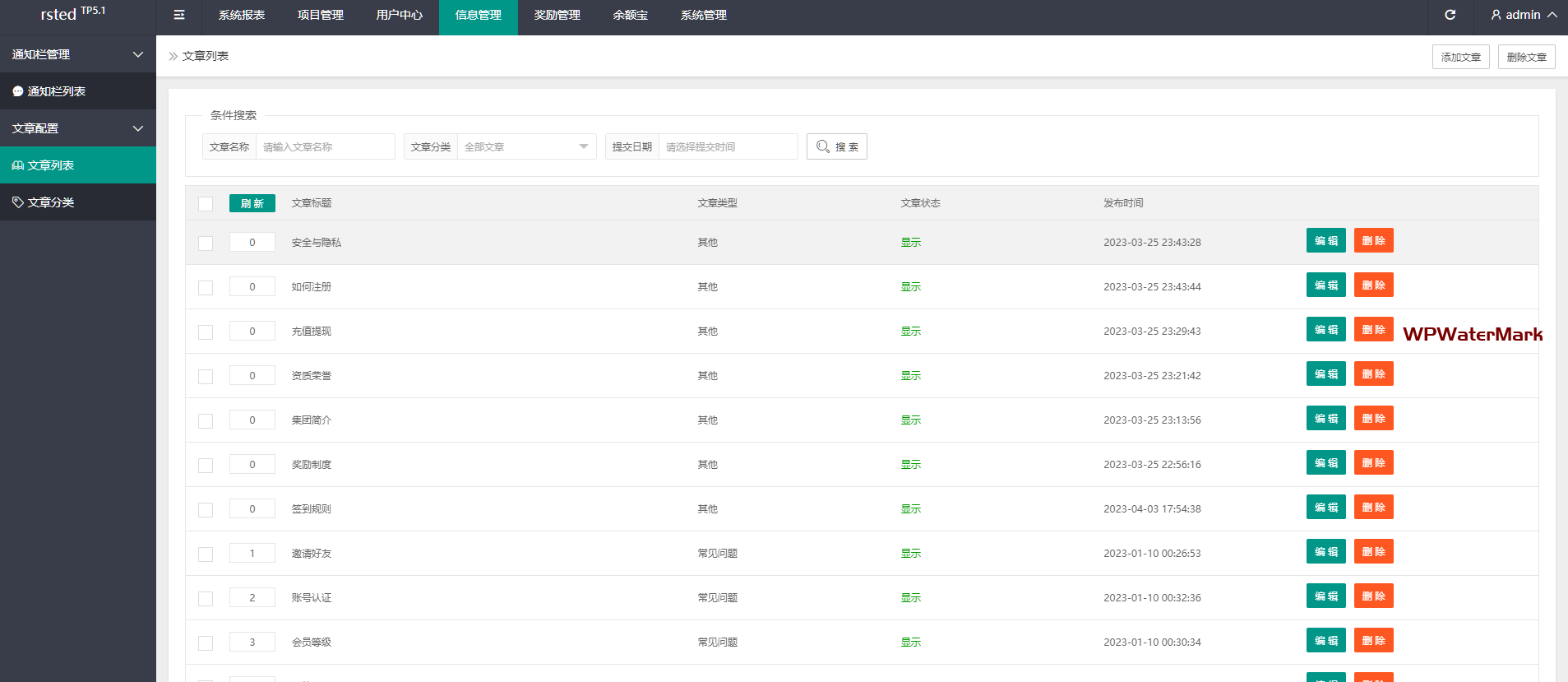Viewport: 1568px width, 682px height.
Task: Check the box for 安全与隐私 row
Action: [x=206, y=244]
